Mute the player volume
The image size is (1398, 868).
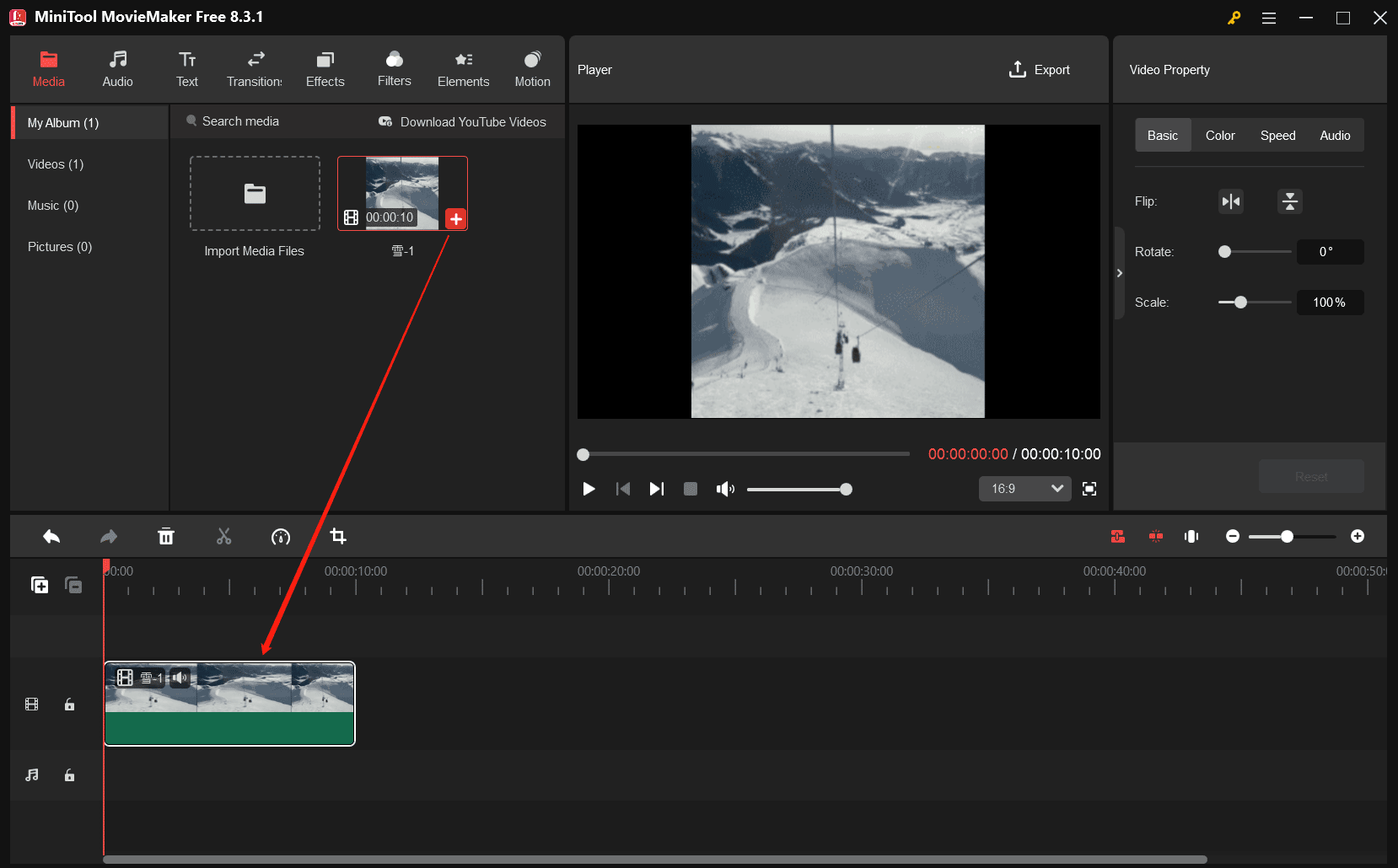724,489
